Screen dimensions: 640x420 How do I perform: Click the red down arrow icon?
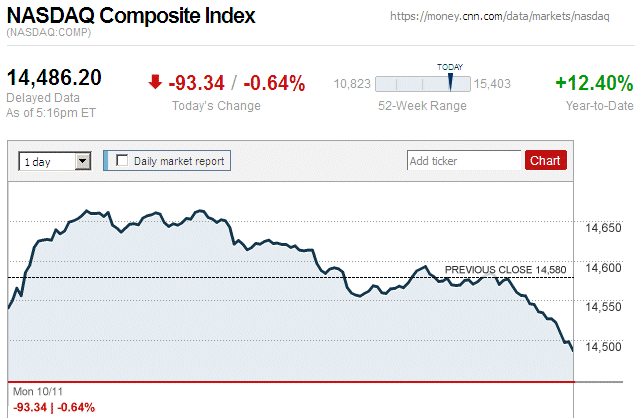(x=155, y=83)
